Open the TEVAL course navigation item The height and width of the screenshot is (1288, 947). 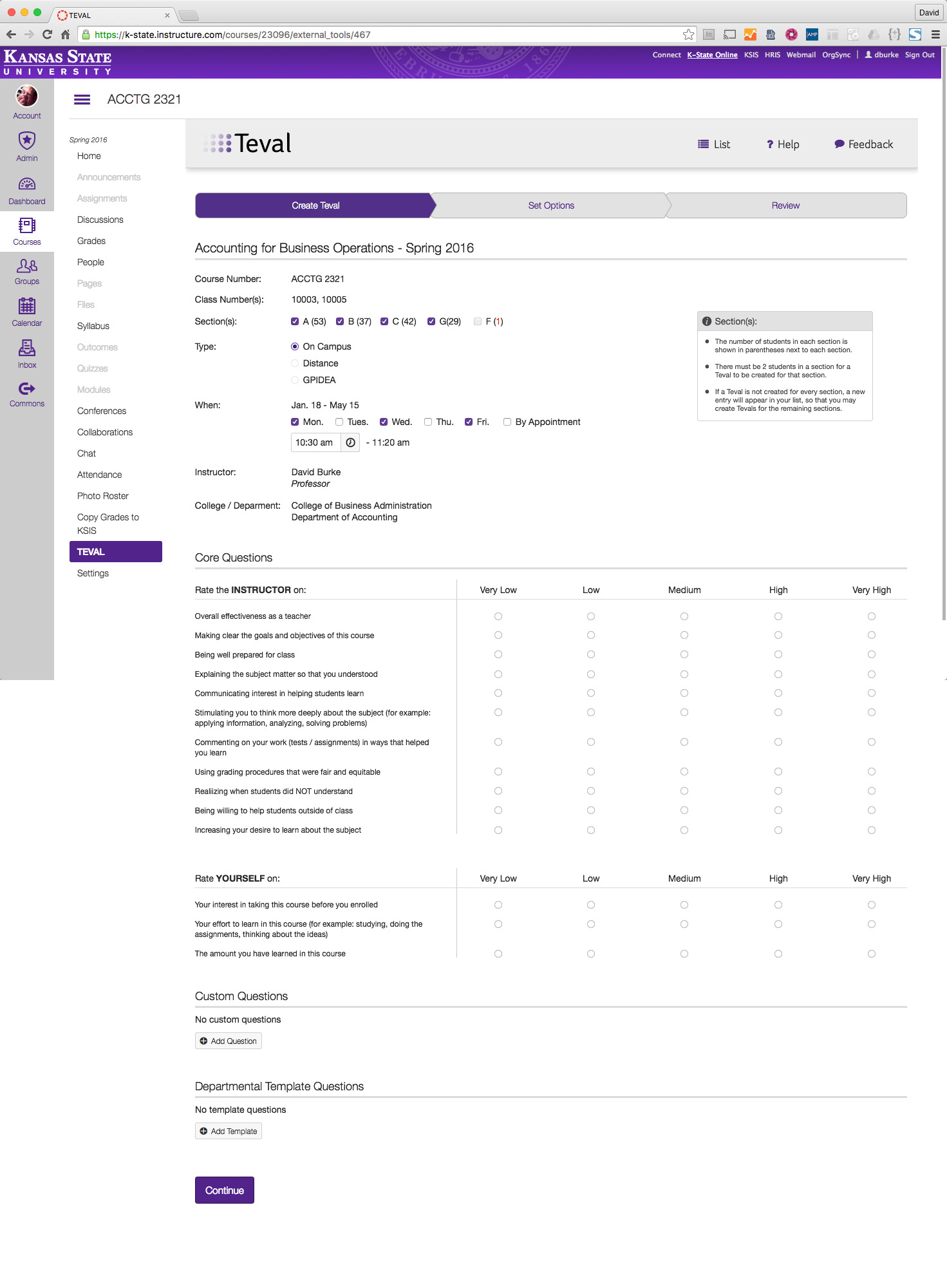coord(116,551)
